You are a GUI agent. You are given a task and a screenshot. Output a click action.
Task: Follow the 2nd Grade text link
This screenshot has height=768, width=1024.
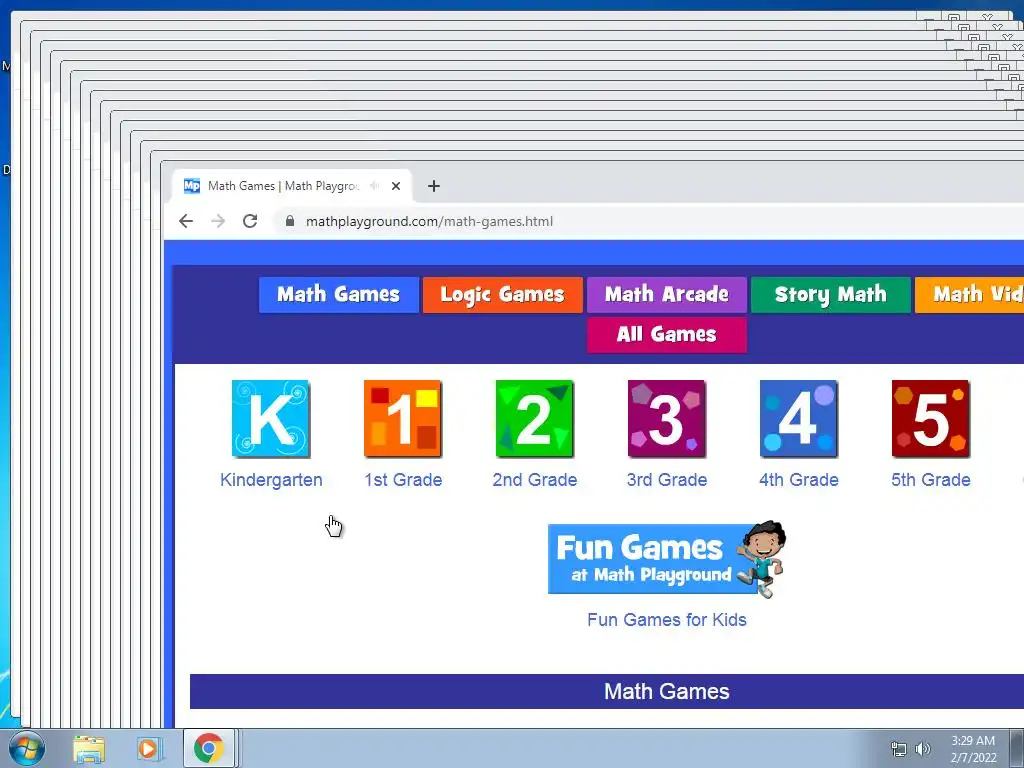[x=535, y=480]
